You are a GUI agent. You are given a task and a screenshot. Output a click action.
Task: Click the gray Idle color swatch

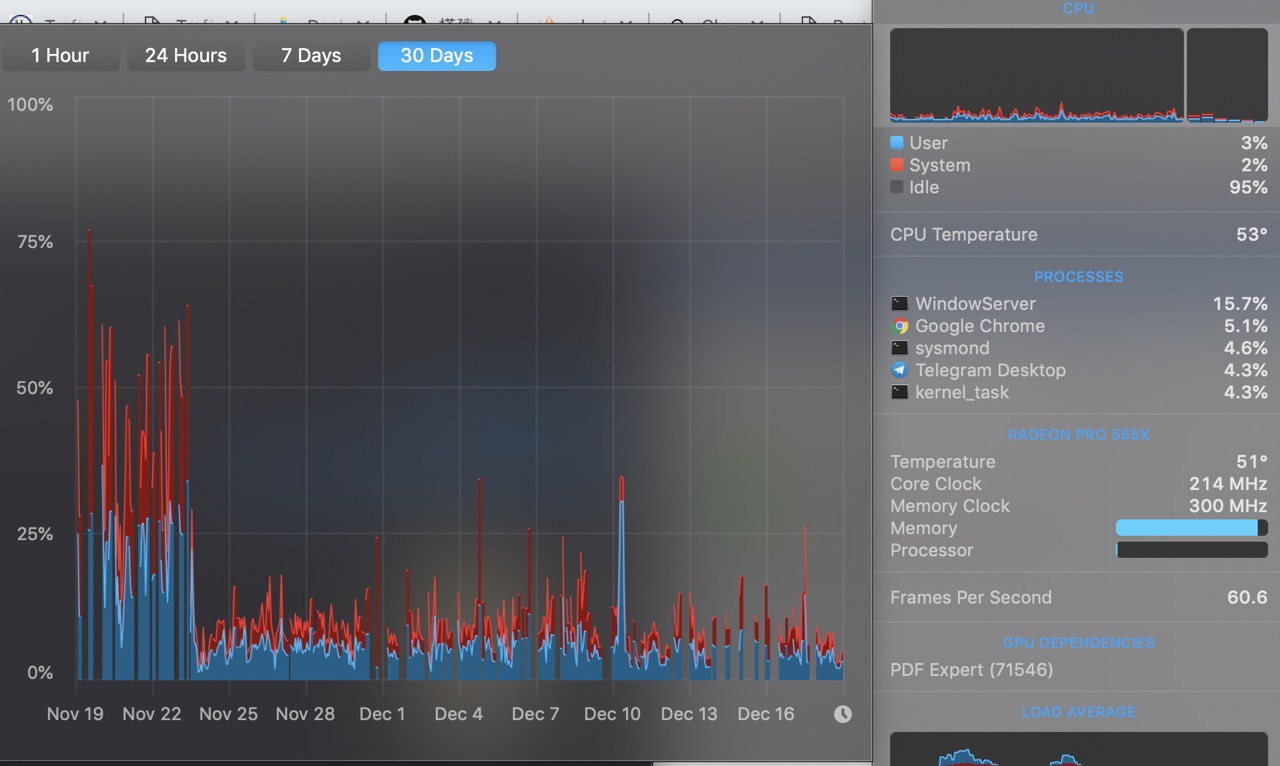[897, 187]
